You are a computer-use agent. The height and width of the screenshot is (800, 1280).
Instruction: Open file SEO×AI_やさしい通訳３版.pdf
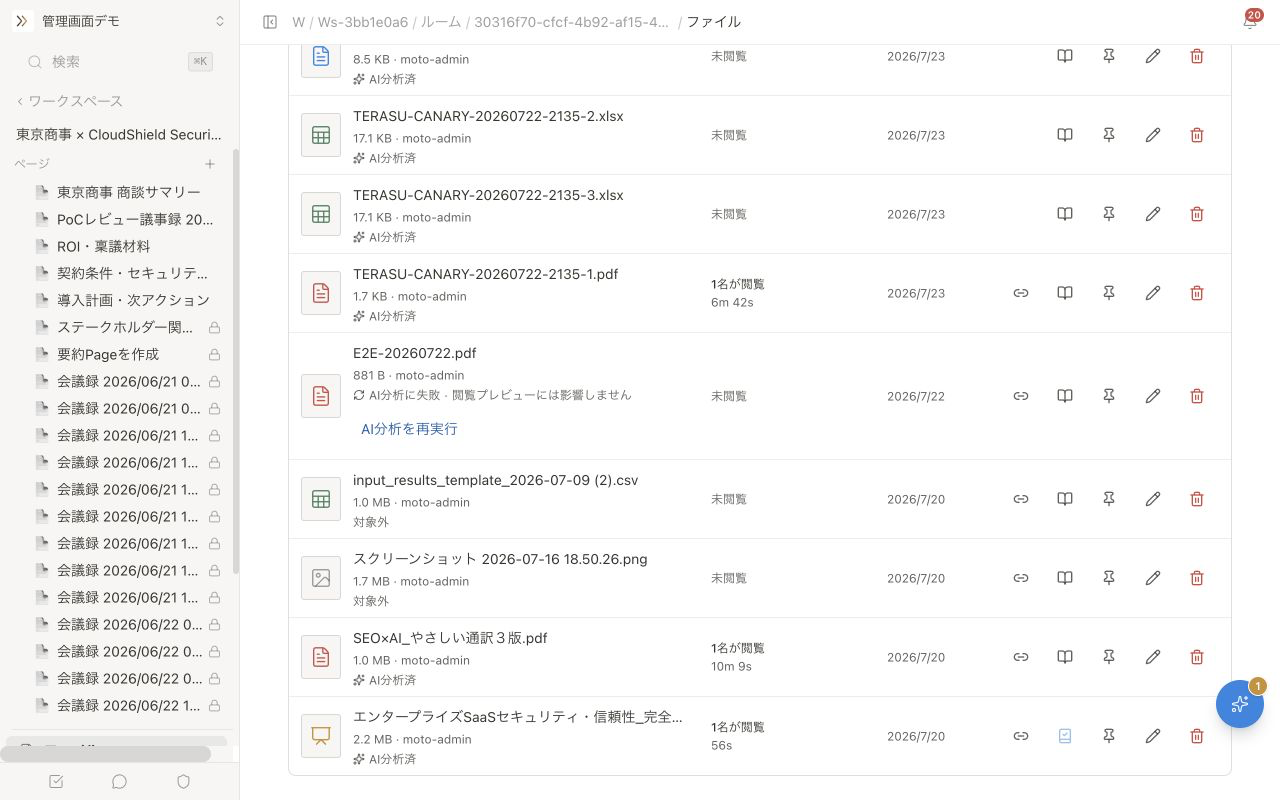(450, 638)
